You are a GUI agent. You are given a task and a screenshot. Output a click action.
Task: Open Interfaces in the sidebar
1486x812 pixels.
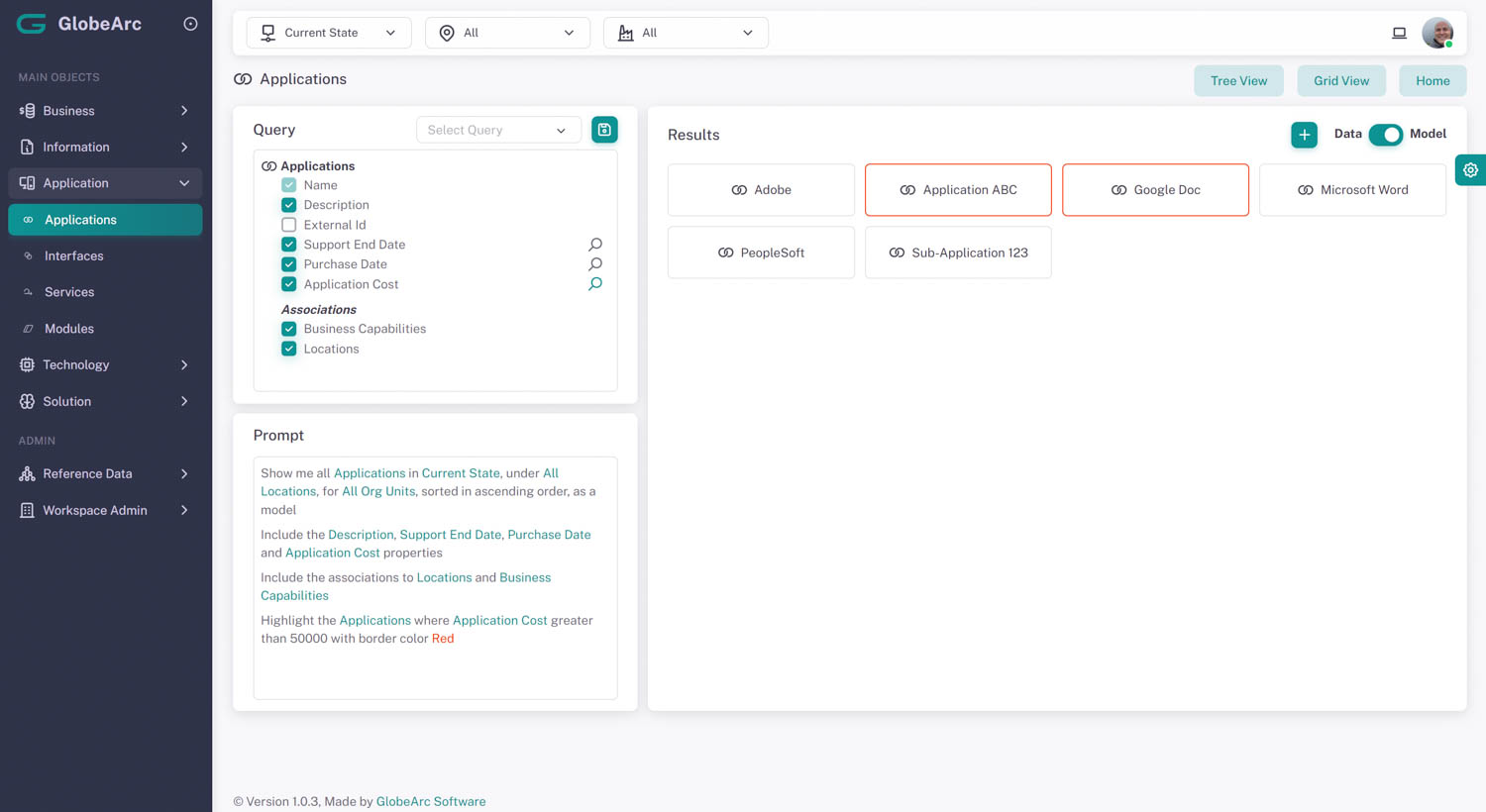coord(74,255)
